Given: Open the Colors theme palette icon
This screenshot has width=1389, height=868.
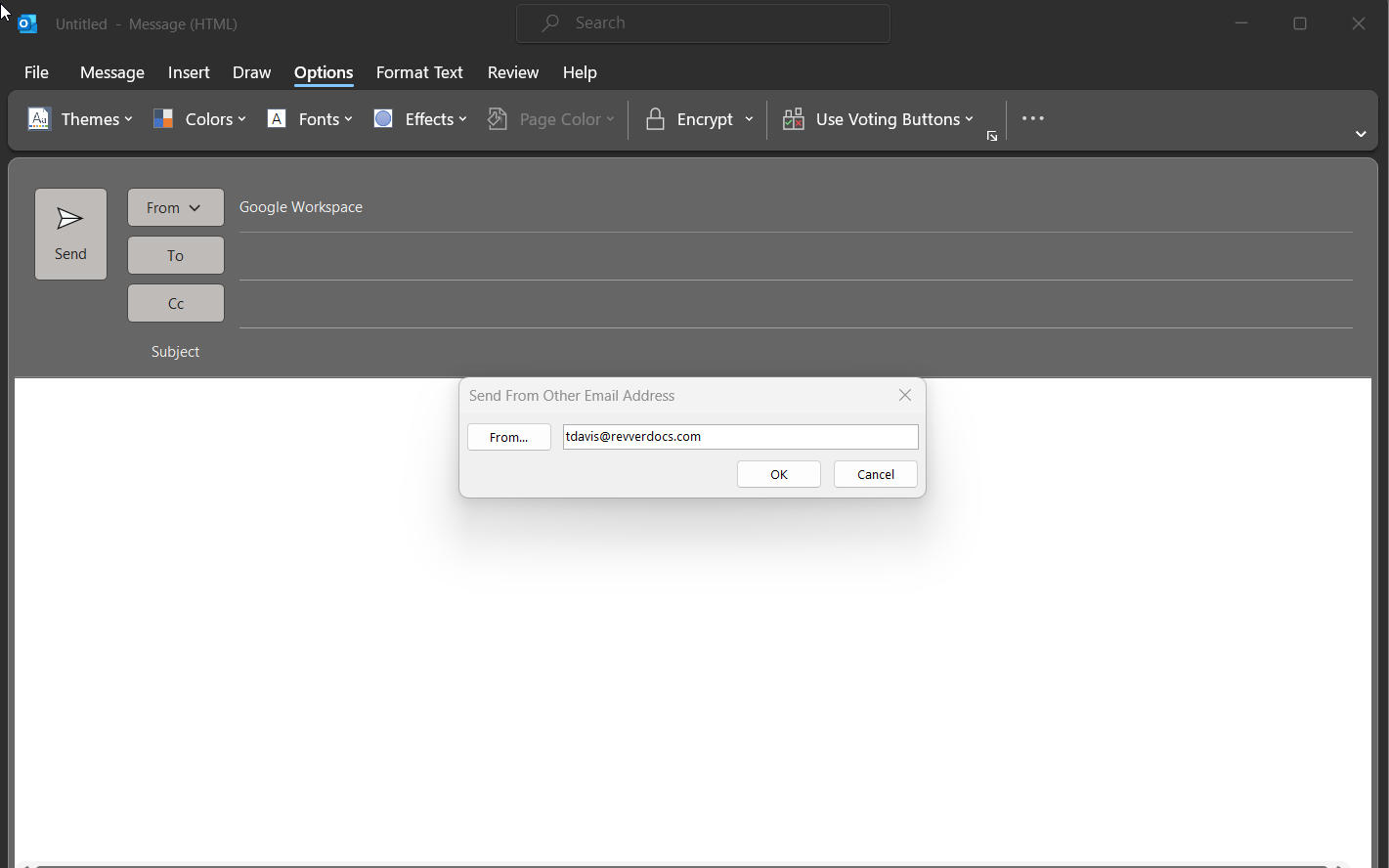Looking at the screenshot, I should (x=163, y=119).
